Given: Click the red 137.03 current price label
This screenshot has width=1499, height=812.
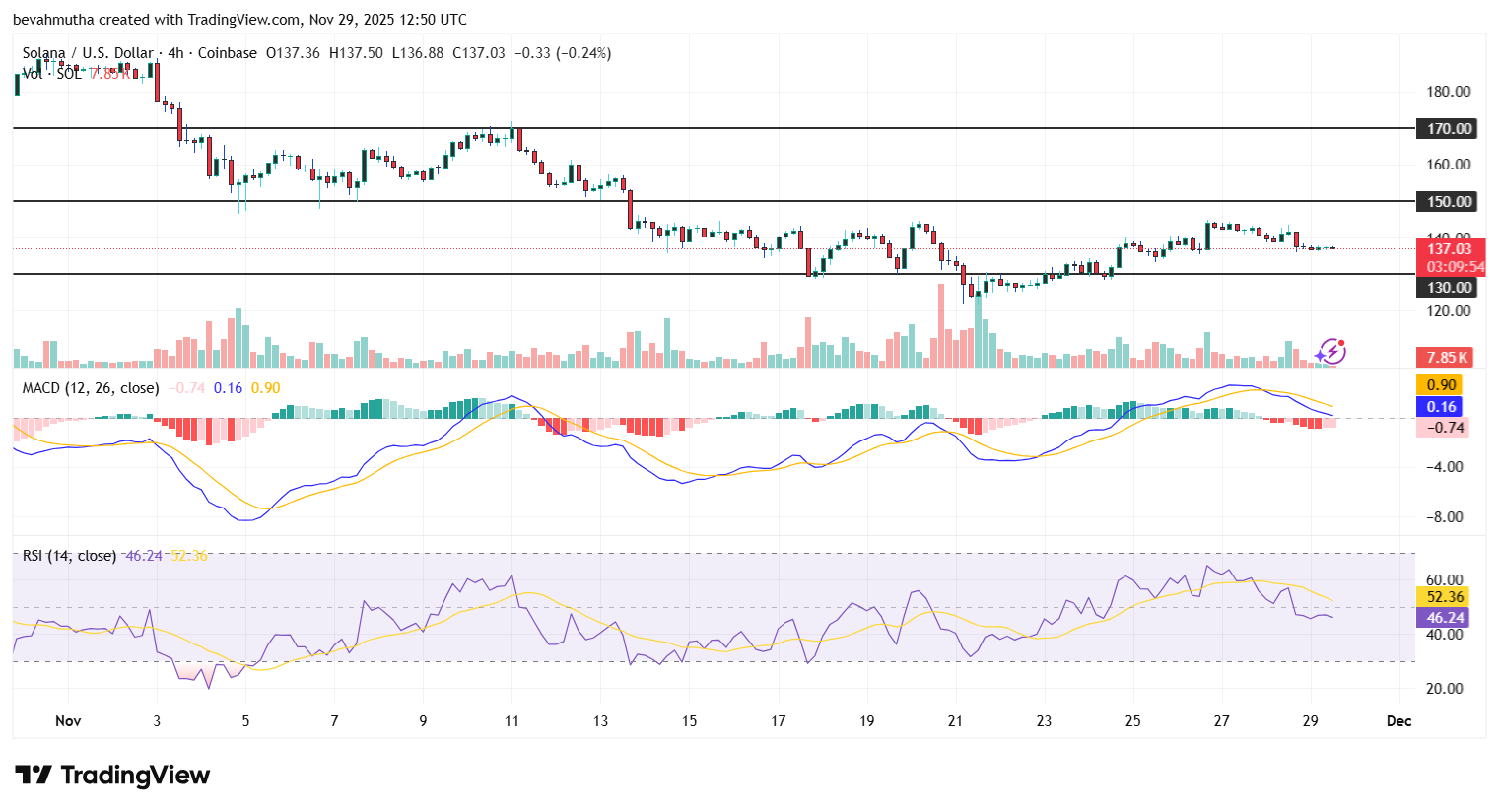Looking at the screenshot, I should click(1448, 249).
